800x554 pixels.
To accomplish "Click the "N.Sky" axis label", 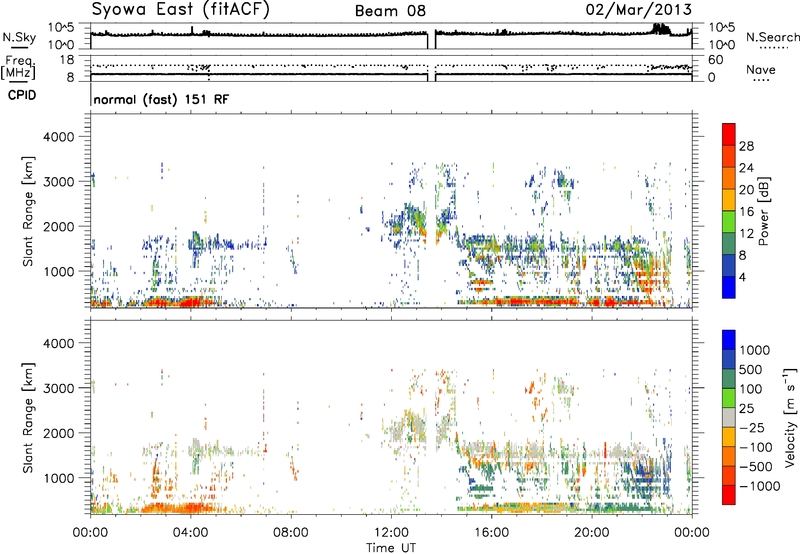I will [19, 37].
